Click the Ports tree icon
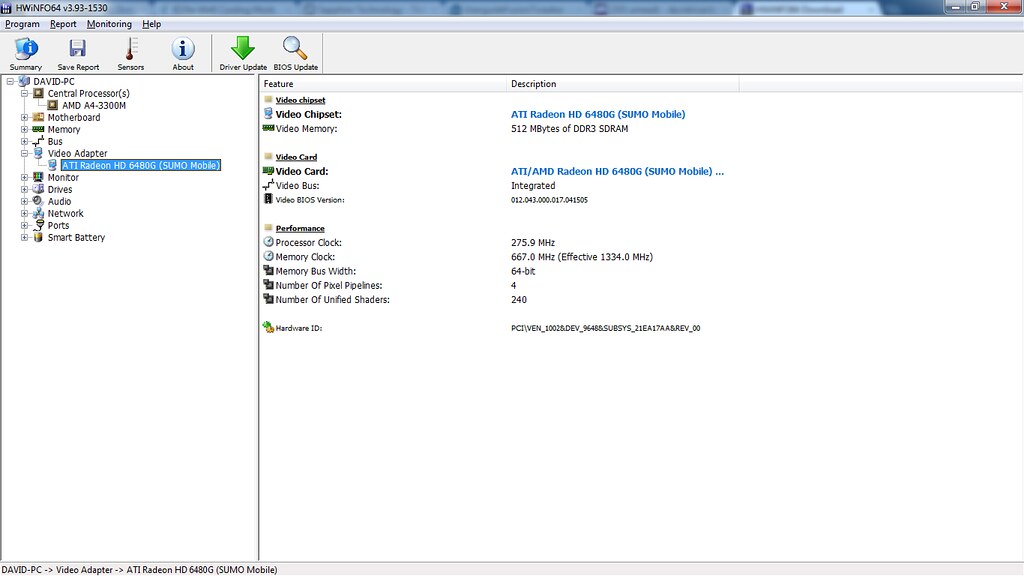 pyautogui.click(x=39, y=225)
